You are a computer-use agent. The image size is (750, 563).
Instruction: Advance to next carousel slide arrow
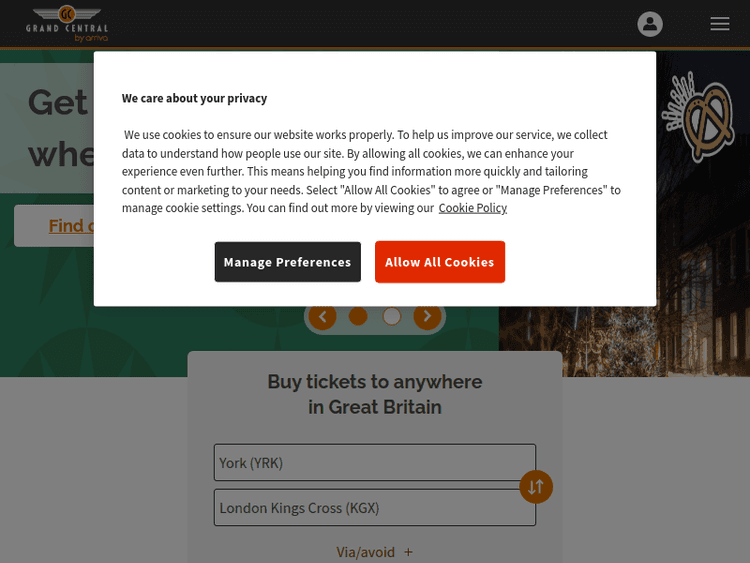tap(427, 317)
